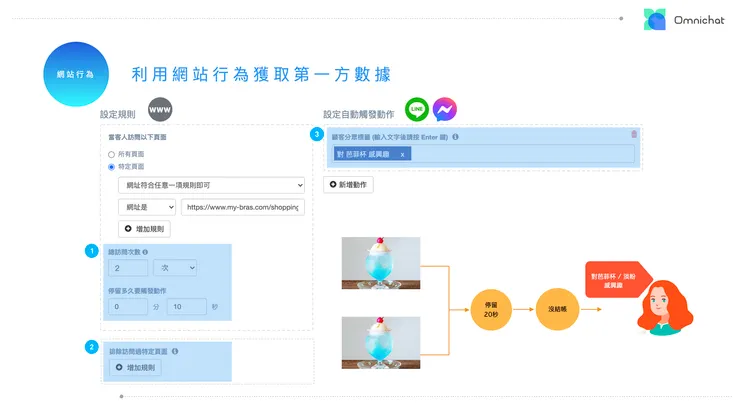Click info icon beside 顧客分眾標籤 label
The image size is (740, 415).
455,137
